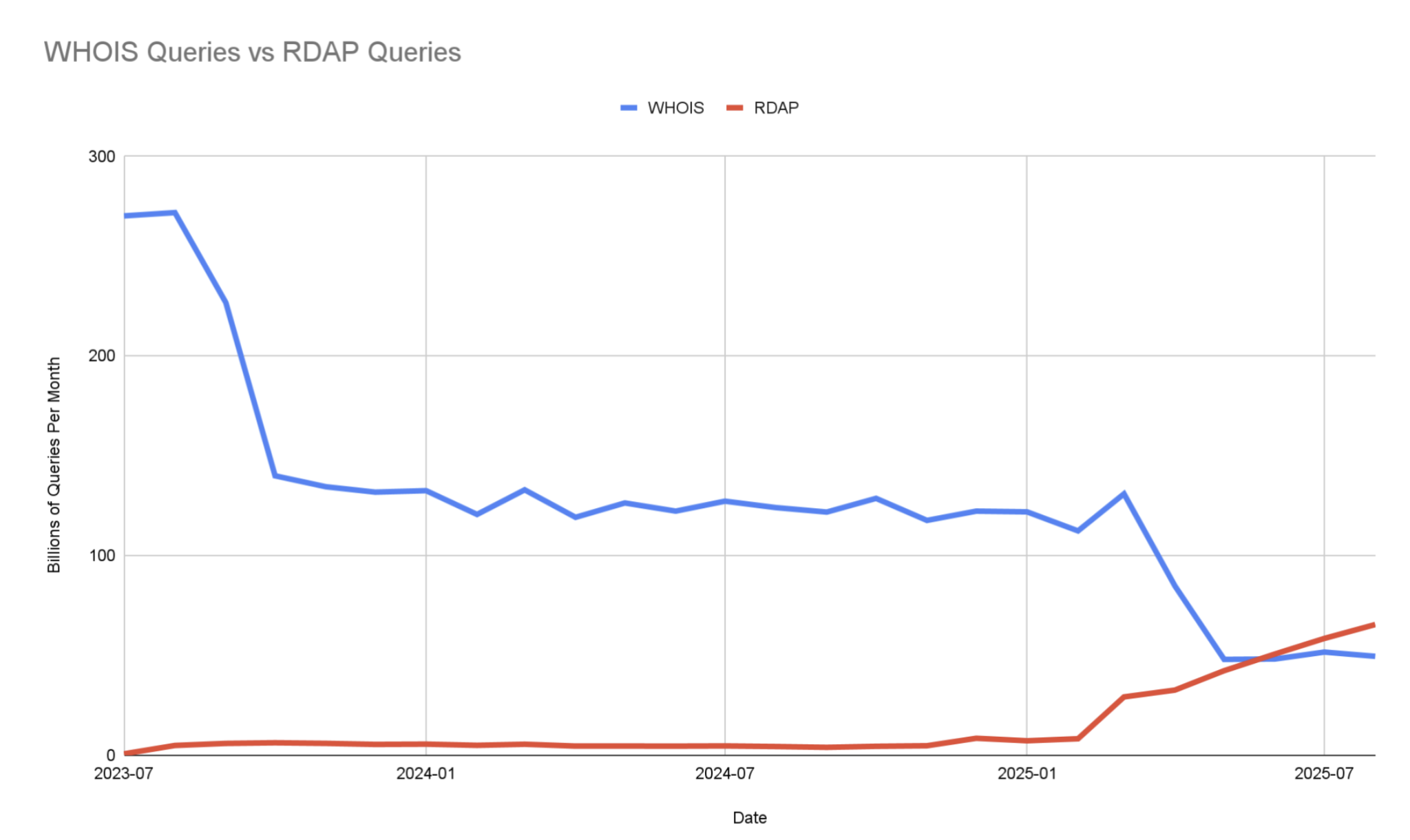Select the 2024-07 date tick label

tap(724, 774)
